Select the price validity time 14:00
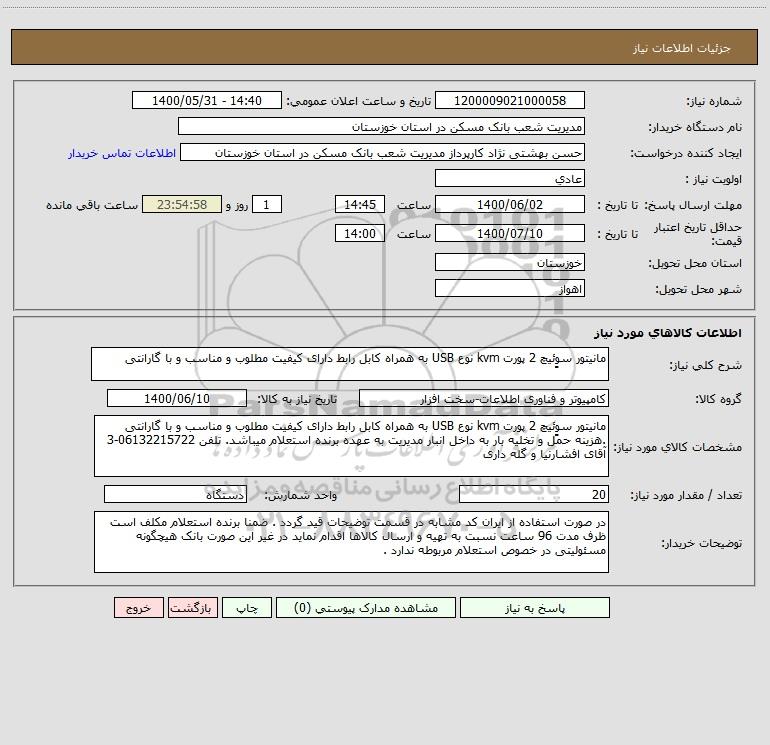 (x=359, y=233)
